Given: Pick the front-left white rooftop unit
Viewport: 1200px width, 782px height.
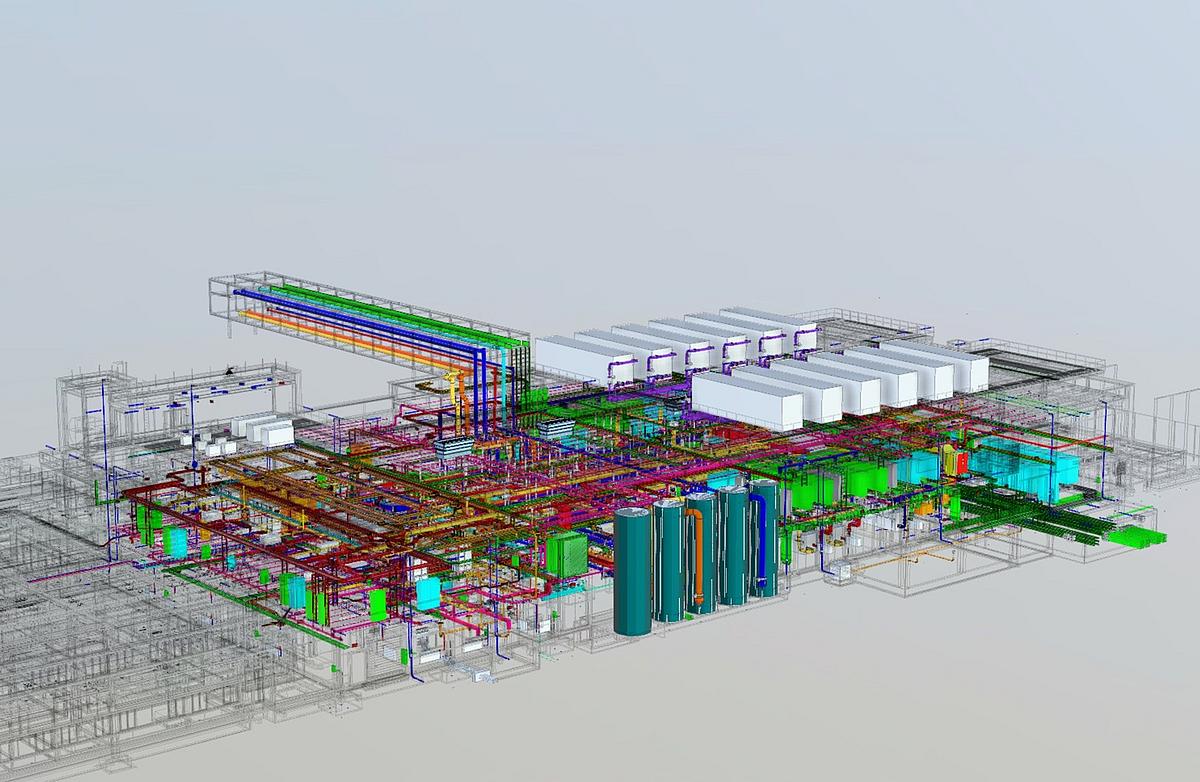Looking at the screenshot, I should (746, 398).
